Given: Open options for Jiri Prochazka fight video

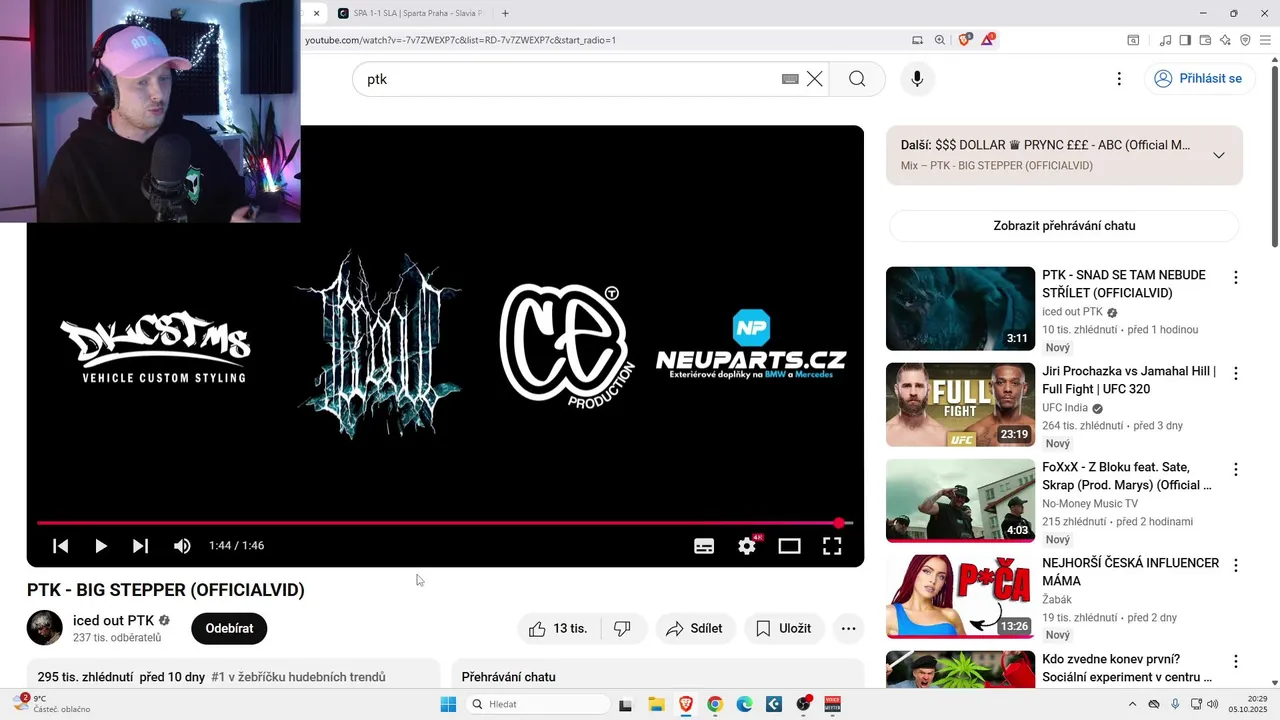Looking at the screenshot, I should (1236, 373).
